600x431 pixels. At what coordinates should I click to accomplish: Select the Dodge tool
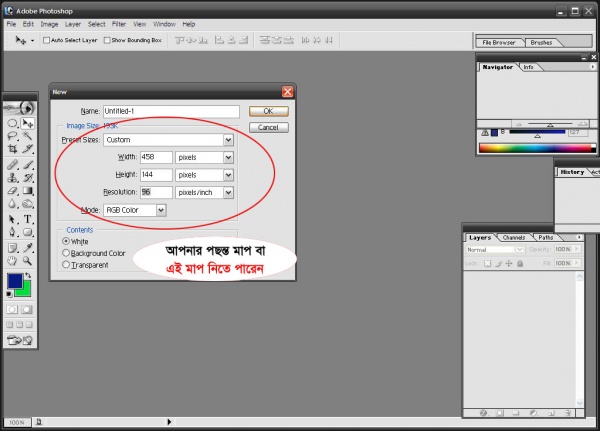coord(27,204)
